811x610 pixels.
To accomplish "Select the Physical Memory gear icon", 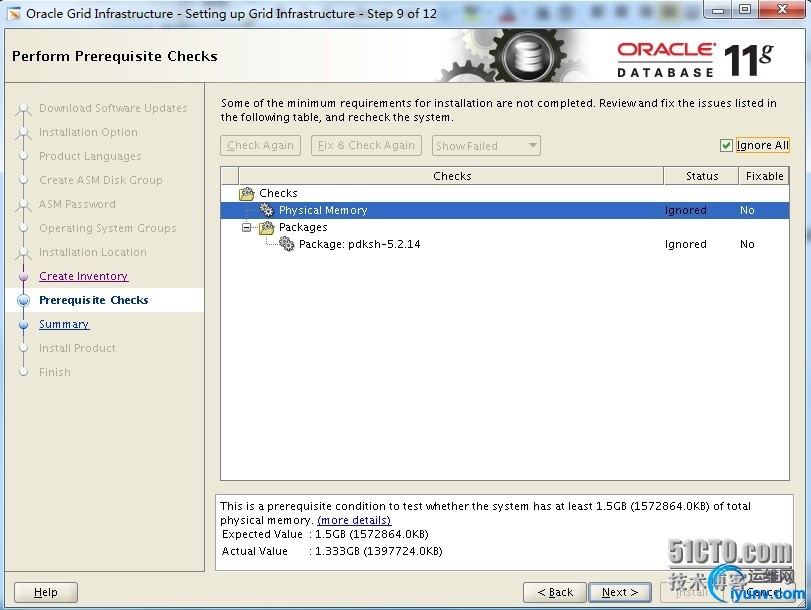I will pos(266,210).
